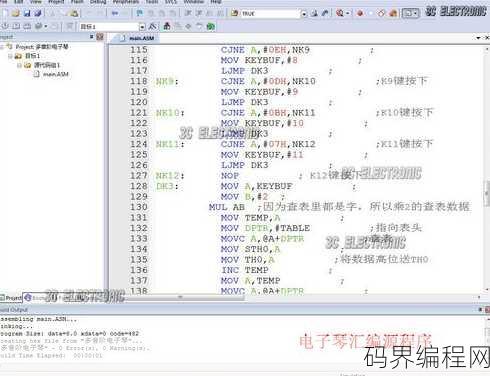
Task: Open the Debug menu
Action: tap(98, 2)
